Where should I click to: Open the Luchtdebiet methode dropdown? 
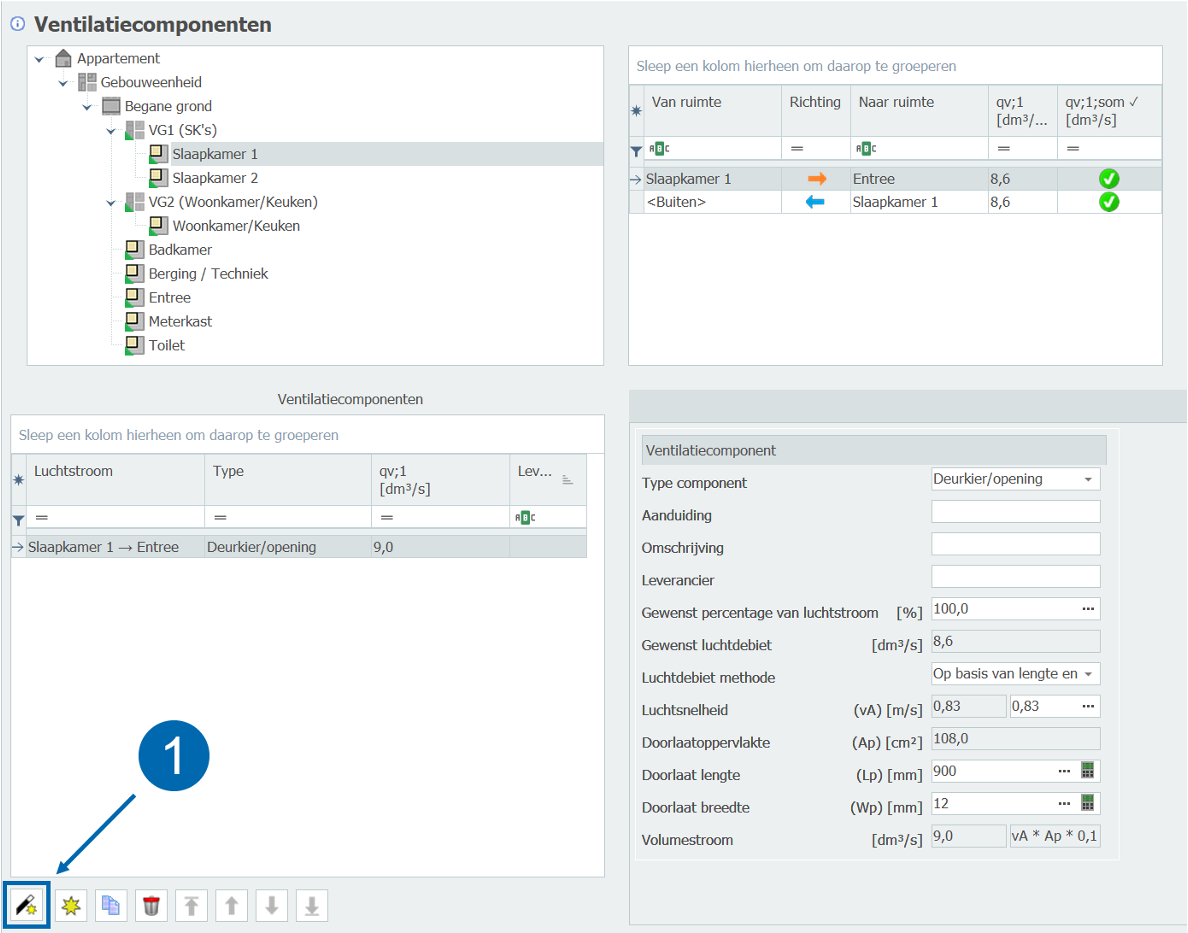tap(1087, 674)
